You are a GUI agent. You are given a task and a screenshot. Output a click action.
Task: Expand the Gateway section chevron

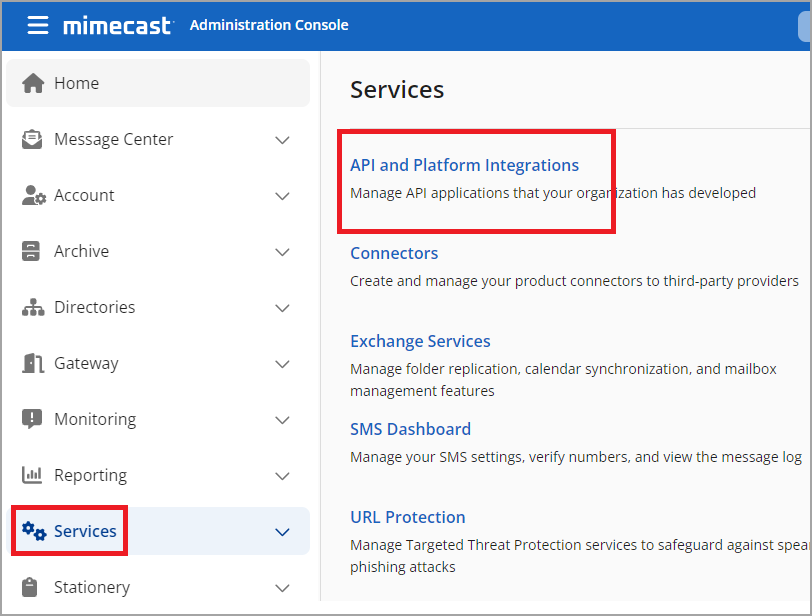click(x=282, y=364)
